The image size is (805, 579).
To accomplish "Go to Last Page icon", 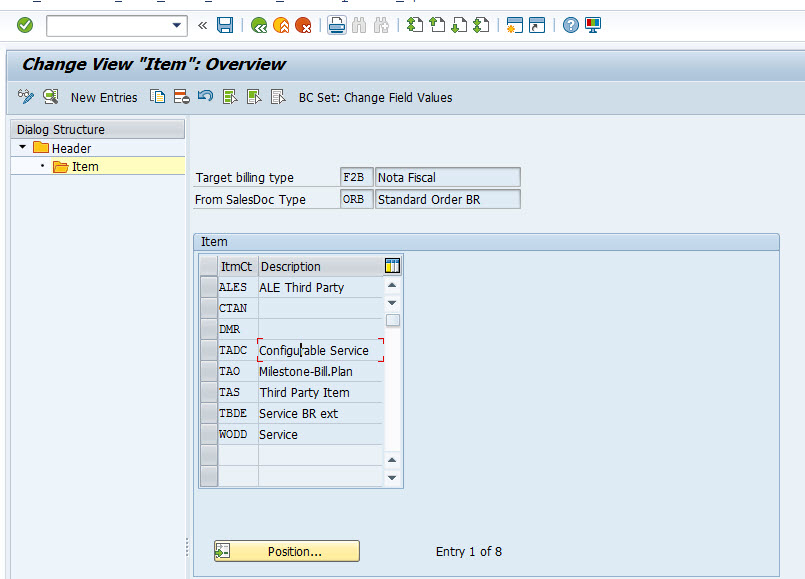I will (x=481, y=25).
